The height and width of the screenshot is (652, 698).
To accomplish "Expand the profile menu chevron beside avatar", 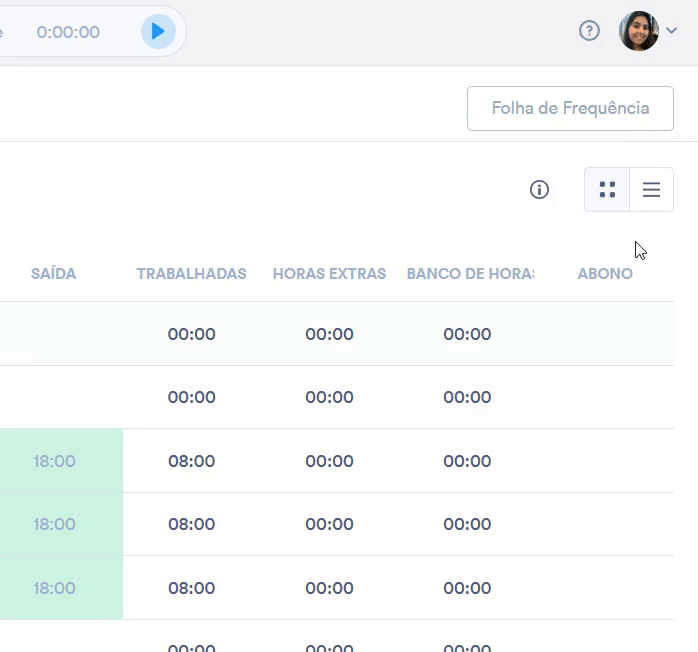I will pyautogui.click(x=672, y=32).
